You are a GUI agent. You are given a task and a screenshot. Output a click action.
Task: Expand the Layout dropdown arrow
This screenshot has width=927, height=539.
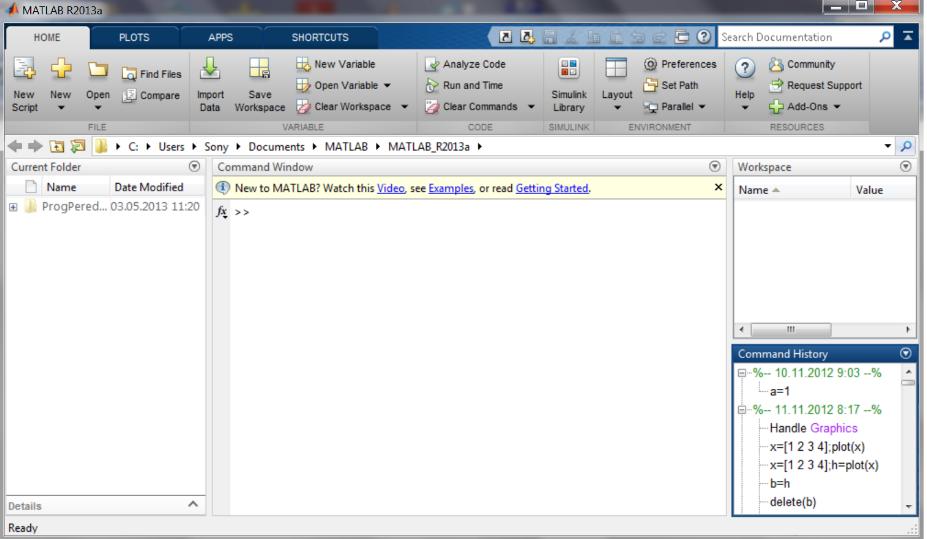pyautogui.click(x=617, y=108)
